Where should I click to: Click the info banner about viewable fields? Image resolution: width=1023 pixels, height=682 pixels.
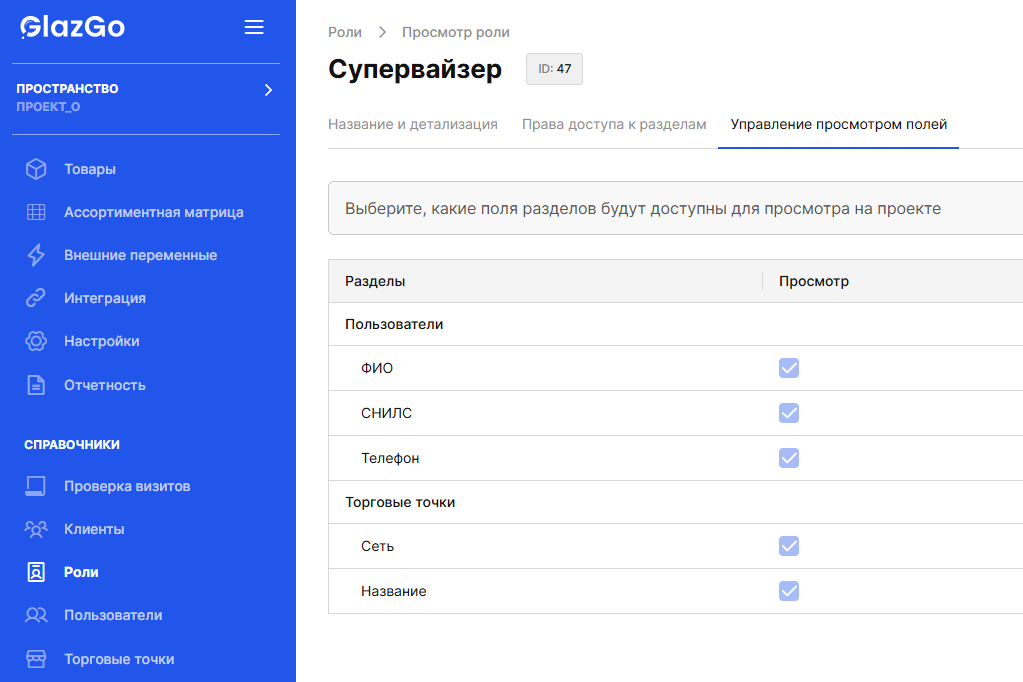tap(675, 208)
